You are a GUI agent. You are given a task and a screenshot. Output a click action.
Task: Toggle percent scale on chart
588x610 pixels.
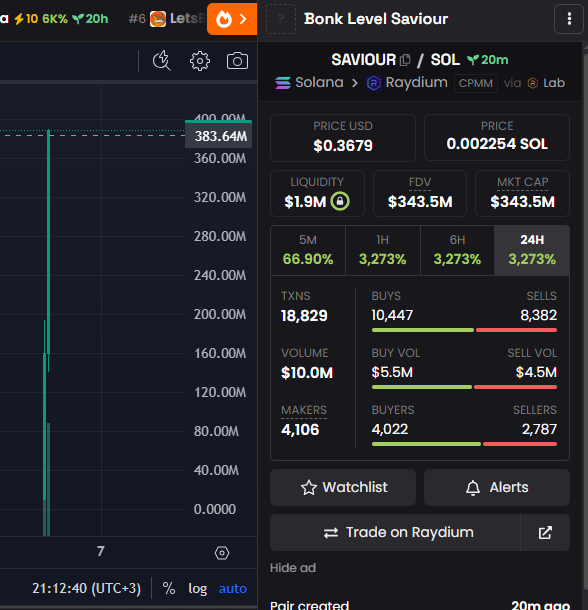pyautogui.click(x=169, y=588)
